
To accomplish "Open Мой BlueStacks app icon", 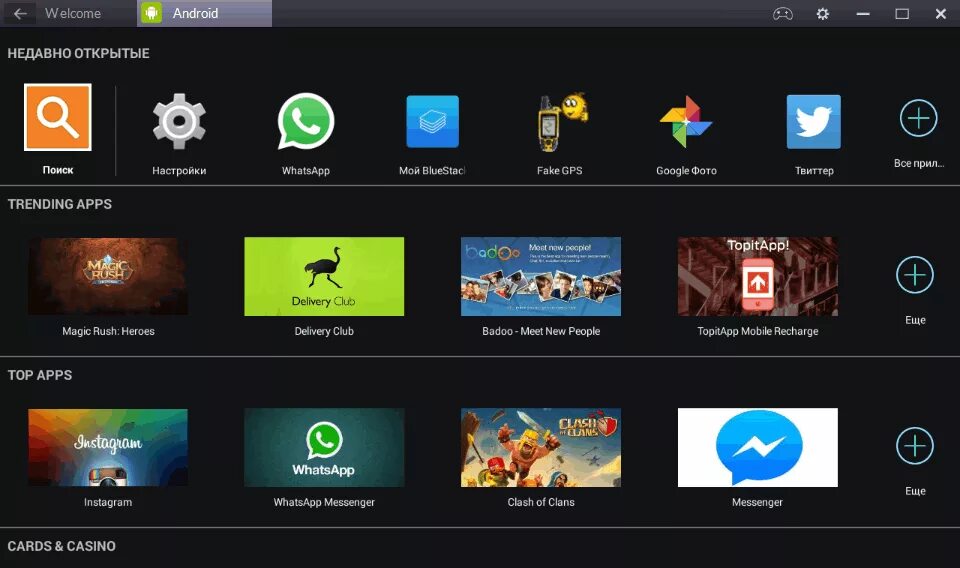I will 432,121.
